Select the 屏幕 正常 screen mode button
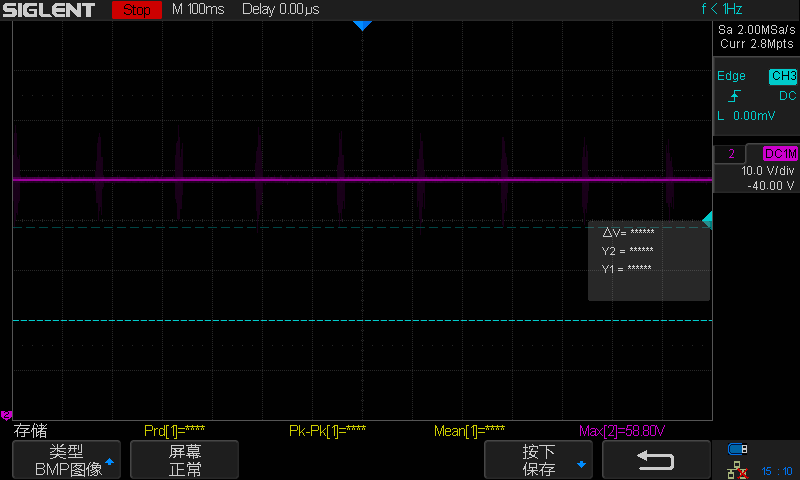The image size is (800, 480). (x=185, y=460)
